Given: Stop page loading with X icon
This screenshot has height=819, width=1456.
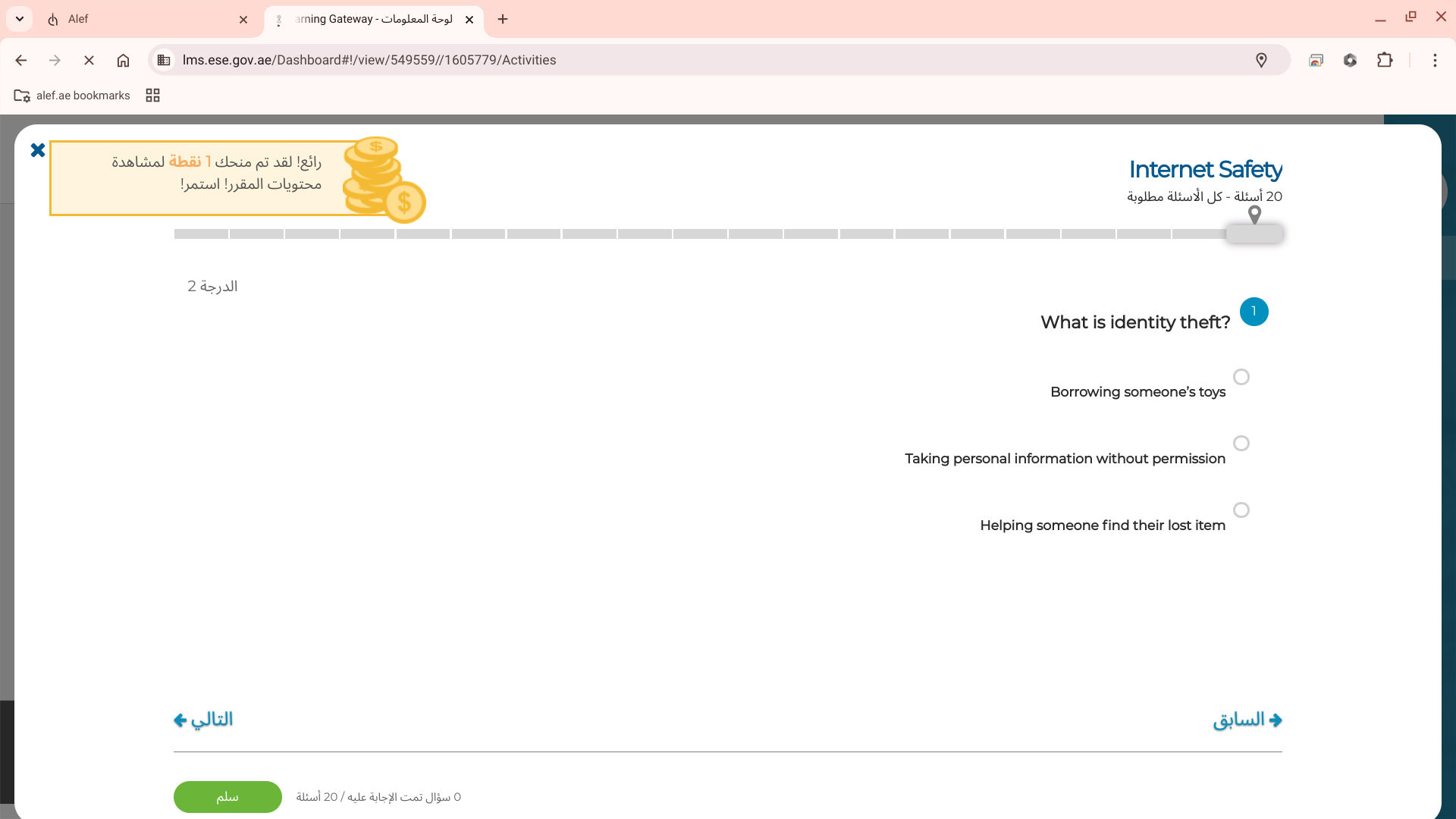Looking at the screenshot, I should [x=89, y=60].
